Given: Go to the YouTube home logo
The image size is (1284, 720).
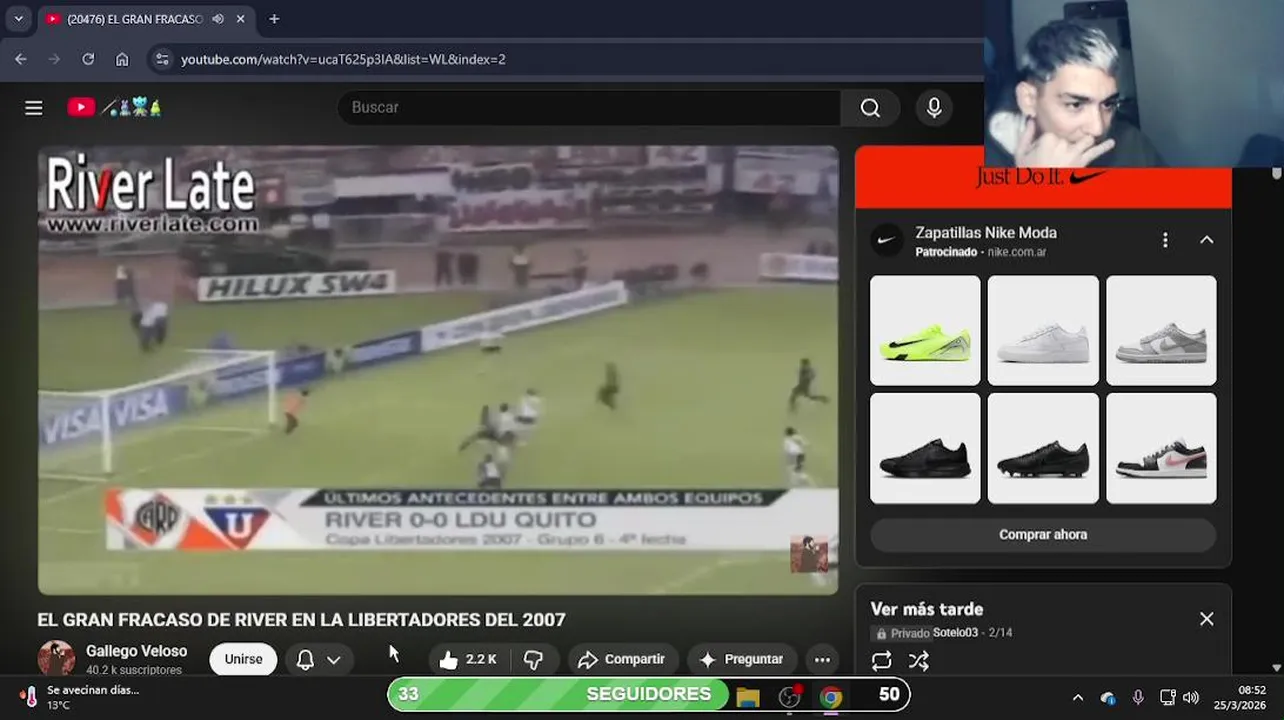Looking at the screenshot, I should point(114,107).
